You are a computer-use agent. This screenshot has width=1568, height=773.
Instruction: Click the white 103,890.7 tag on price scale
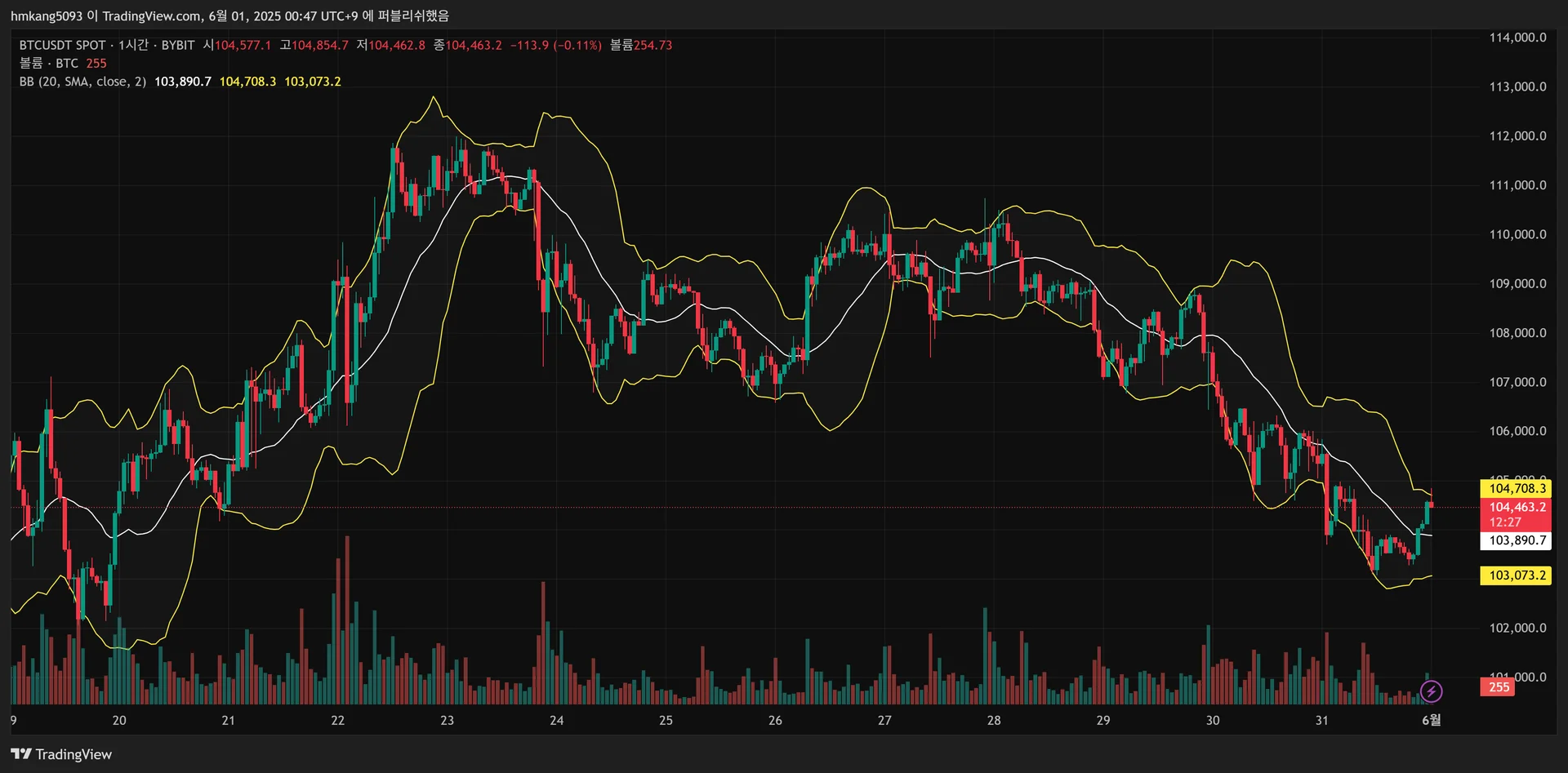(x=1516, y=540)
